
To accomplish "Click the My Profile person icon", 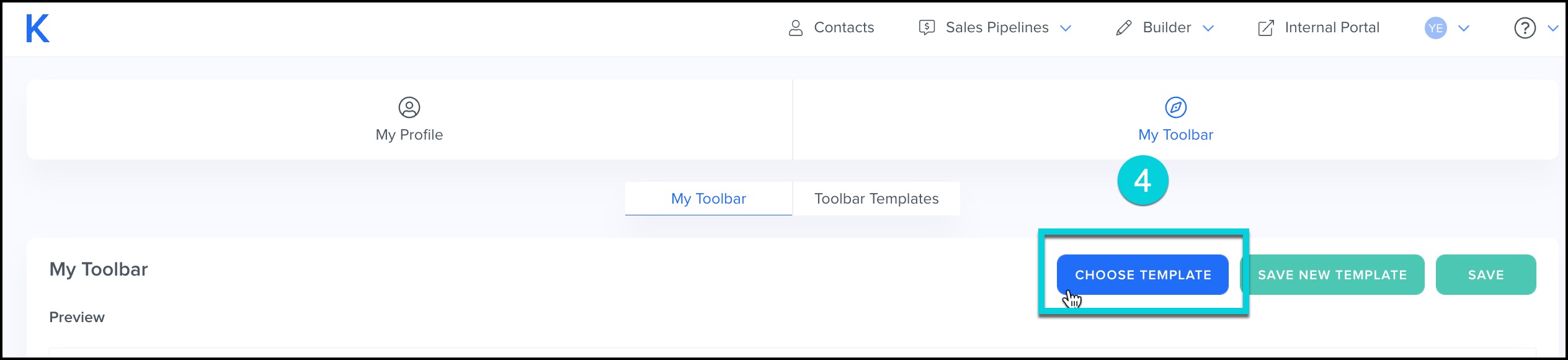I will pos(409,107).
